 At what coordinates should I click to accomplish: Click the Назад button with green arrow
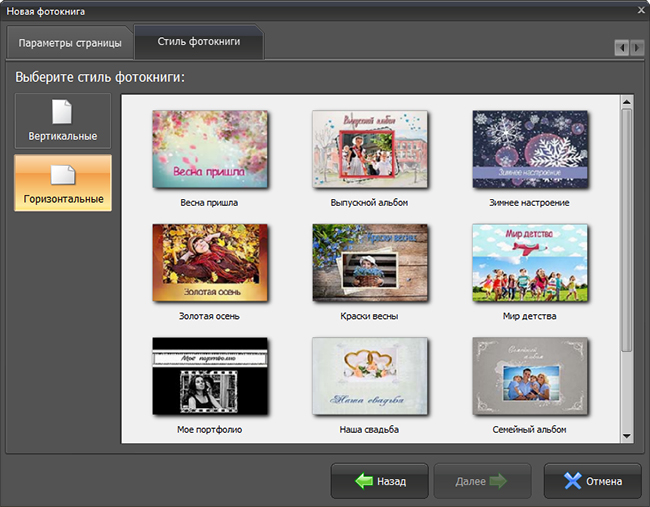pos(379,481)
